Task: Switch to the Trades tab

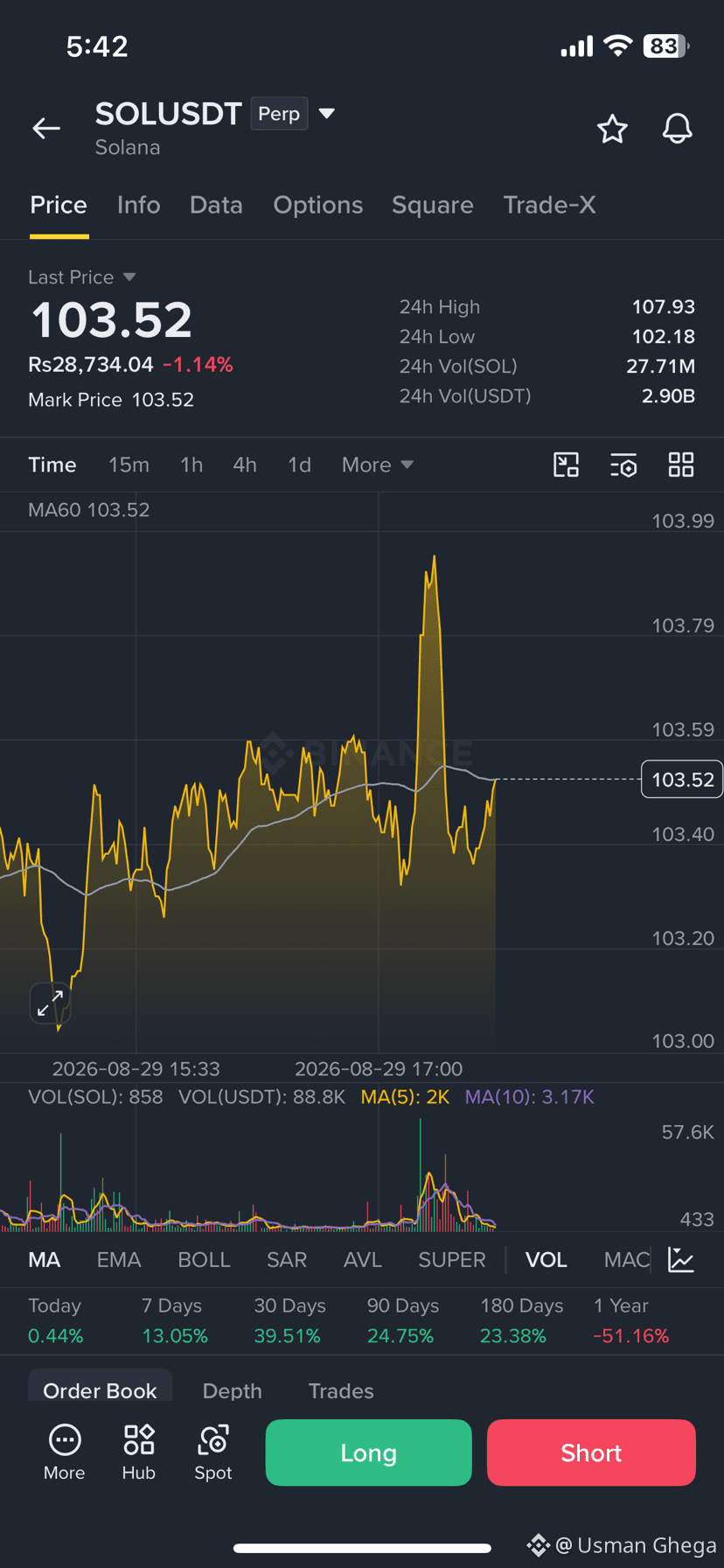Action: coord(341,1390)
